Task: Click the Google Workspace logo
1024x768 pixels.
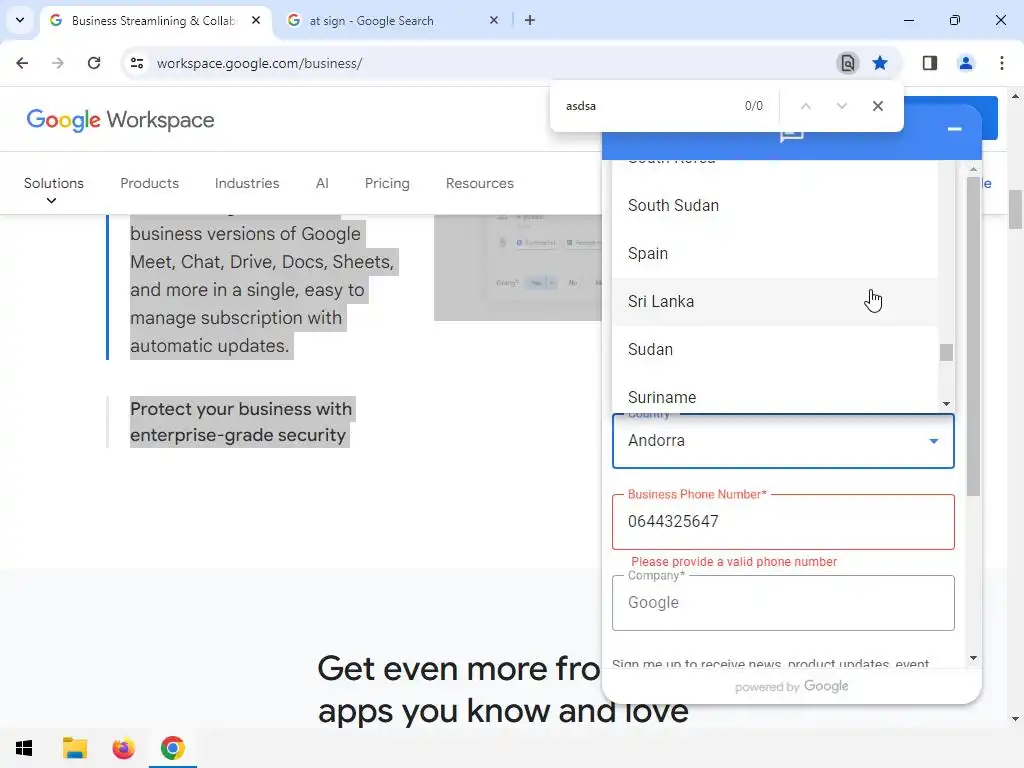Action: [x=120, y=120]
